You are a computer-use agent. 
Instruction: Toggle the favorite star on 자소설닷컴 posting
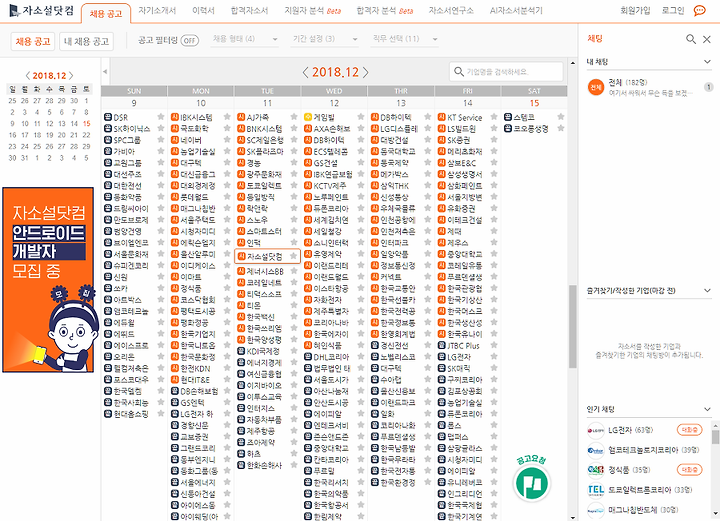(293, 256)
